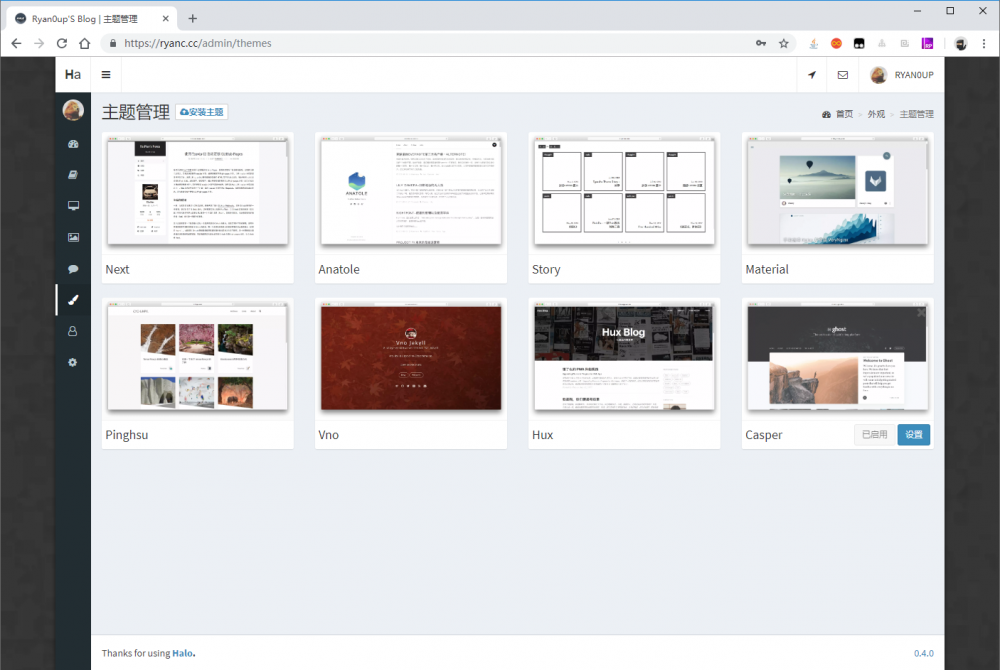Click the Java extension icon

coord(814,43)
